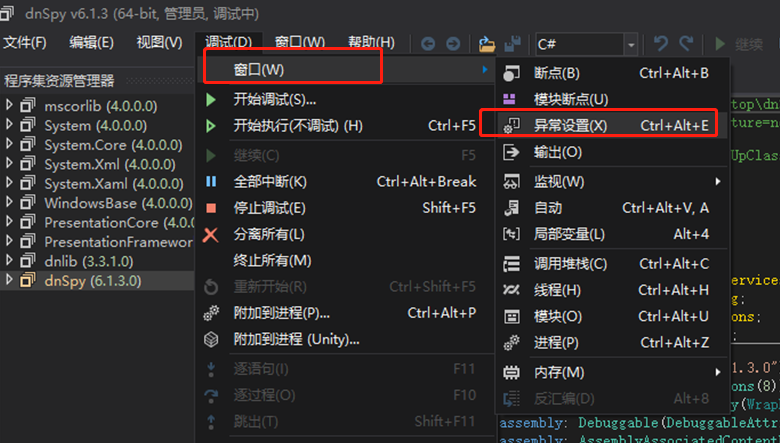Select 分离所有(L) menu entry

pos(346,234)
